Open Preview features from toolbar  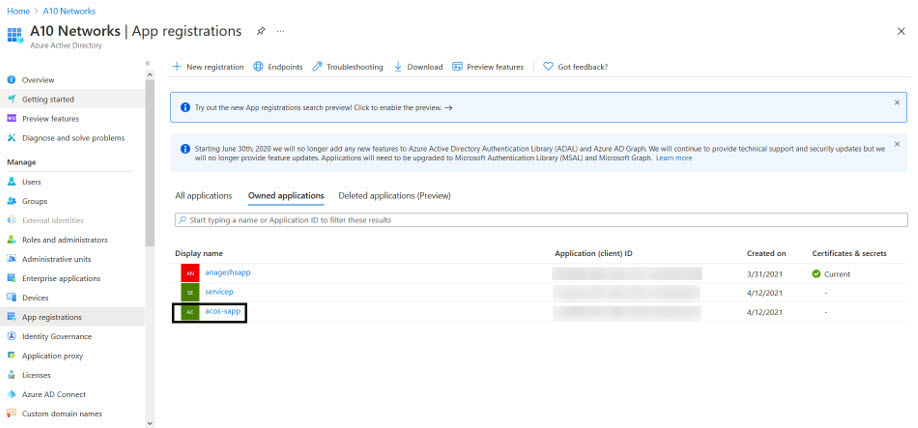pyautogui.click(x=488, y=67)
